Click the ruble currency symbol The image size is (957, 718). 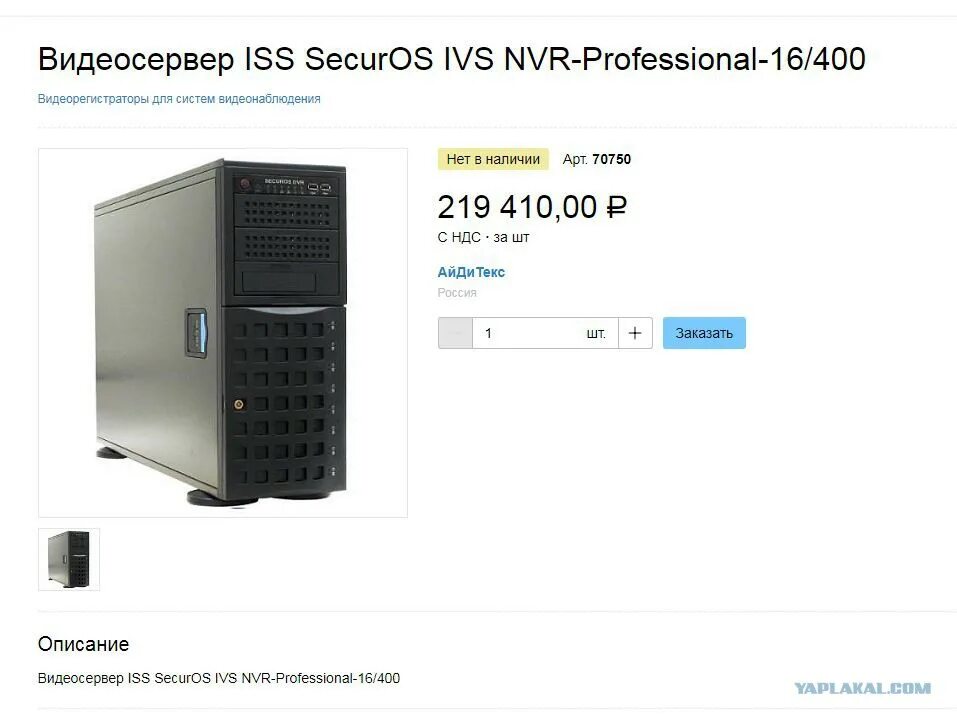click(x=616, y=207)
